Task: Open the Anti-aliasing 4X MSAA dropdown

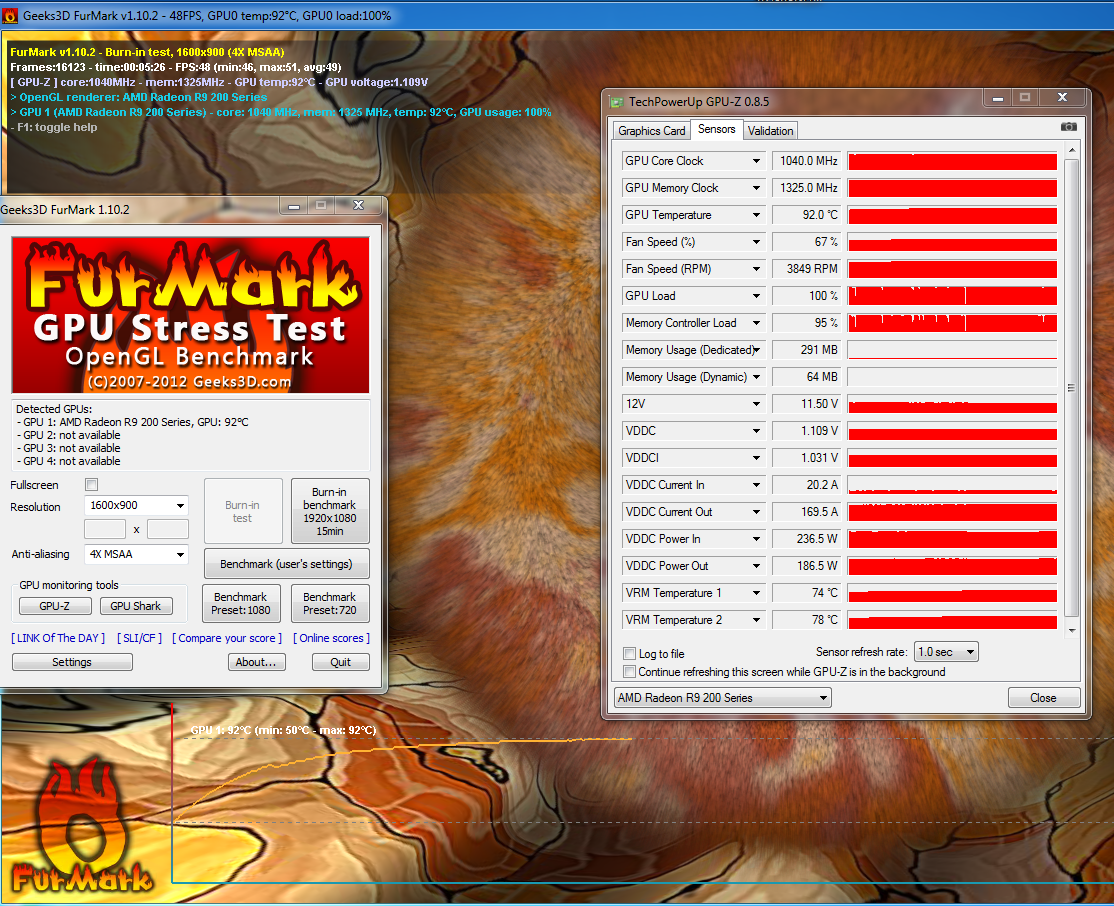Action: click(x=136, y=554)
